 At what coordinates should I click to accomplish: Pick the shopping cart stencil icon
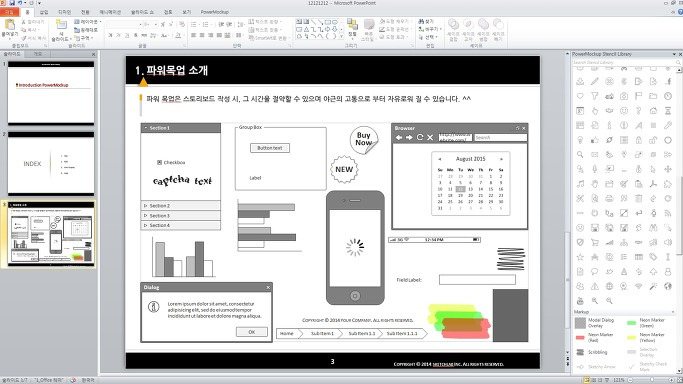595,243
